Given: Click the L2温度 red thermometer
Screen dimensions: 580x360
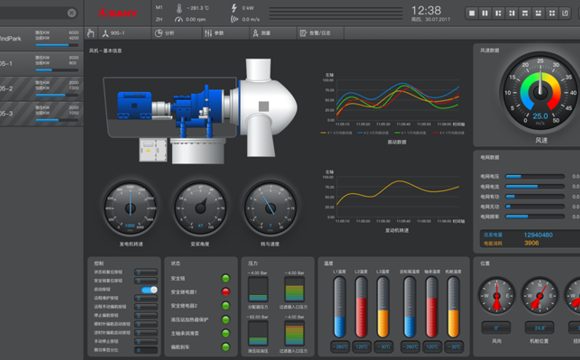Looking at the screenshot, I should (x=361, y=307).
